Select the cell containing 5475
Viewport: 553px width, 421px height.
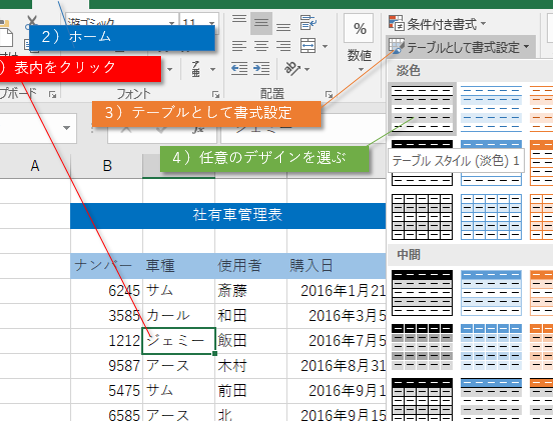(x=107, y=391)
